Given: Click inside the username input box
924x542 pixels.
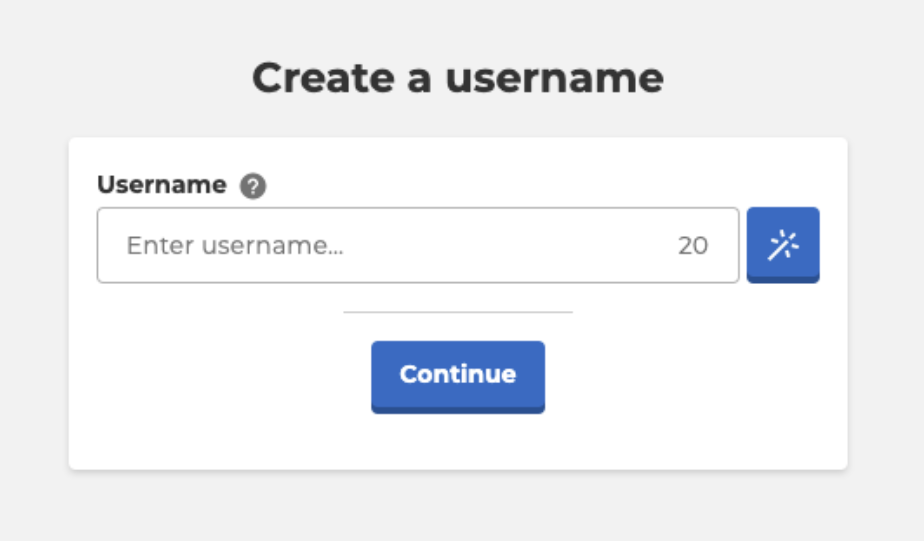Looking at the screenshot, I should [x=418, y=245].
